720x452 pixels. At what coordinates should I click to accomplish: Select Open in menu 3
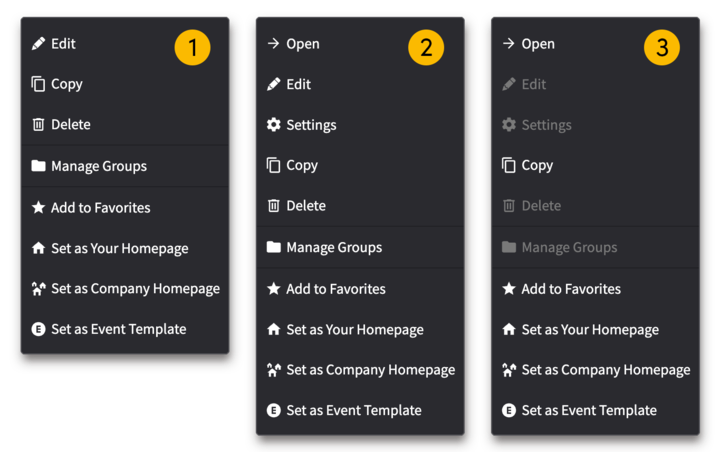click(x=537, y=44)
